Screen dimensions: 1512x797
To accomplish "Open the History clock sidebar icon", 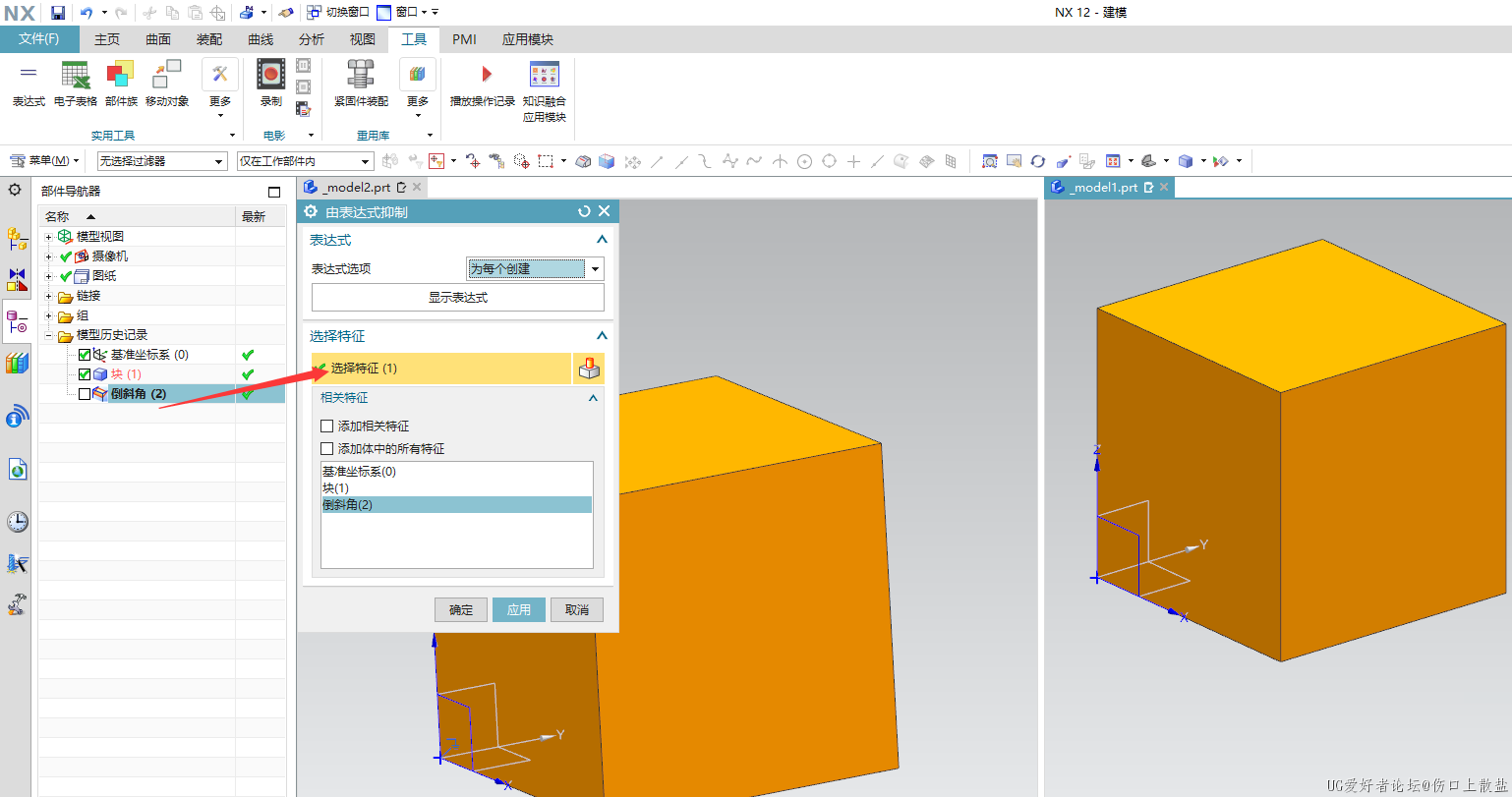I will pyautogui.click(x=17, y=522).
